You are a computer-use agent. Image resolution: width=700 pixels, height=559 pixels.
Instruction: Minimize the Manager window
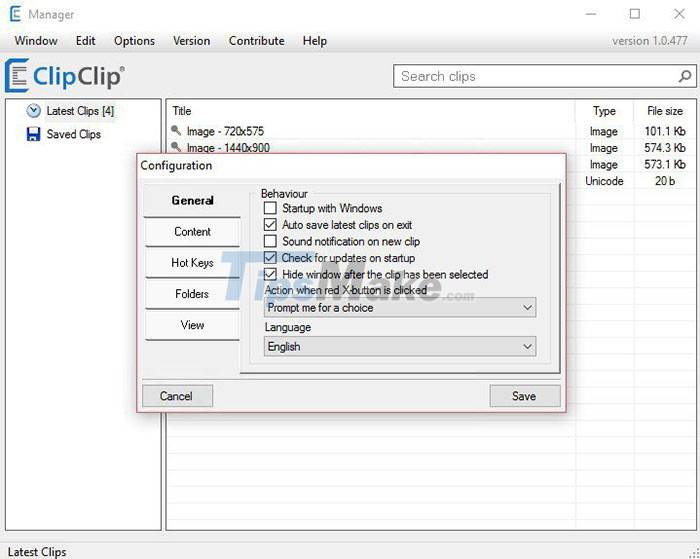pos(591,14)
